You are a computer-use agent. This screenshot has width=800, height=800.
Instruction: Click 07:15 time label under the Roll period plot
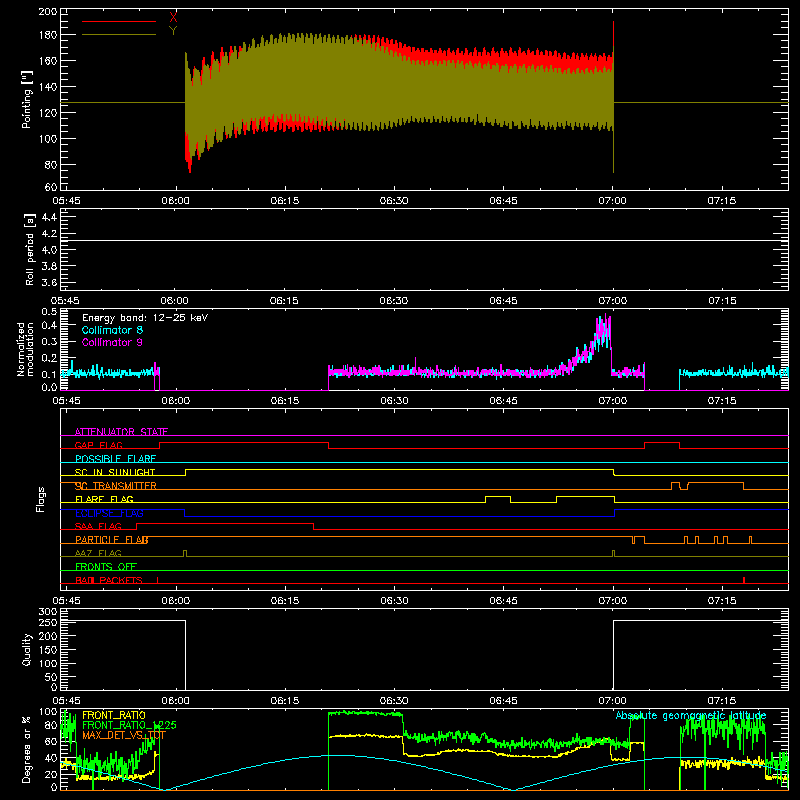(x=722, y=301)
